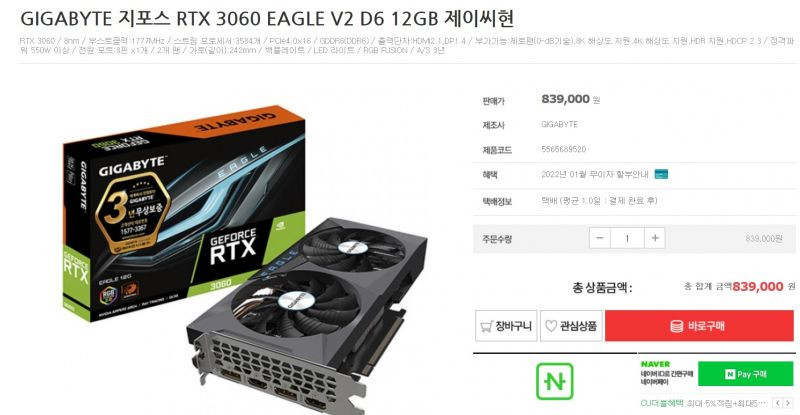Decrease order quantity with minus button

(599, 238)
